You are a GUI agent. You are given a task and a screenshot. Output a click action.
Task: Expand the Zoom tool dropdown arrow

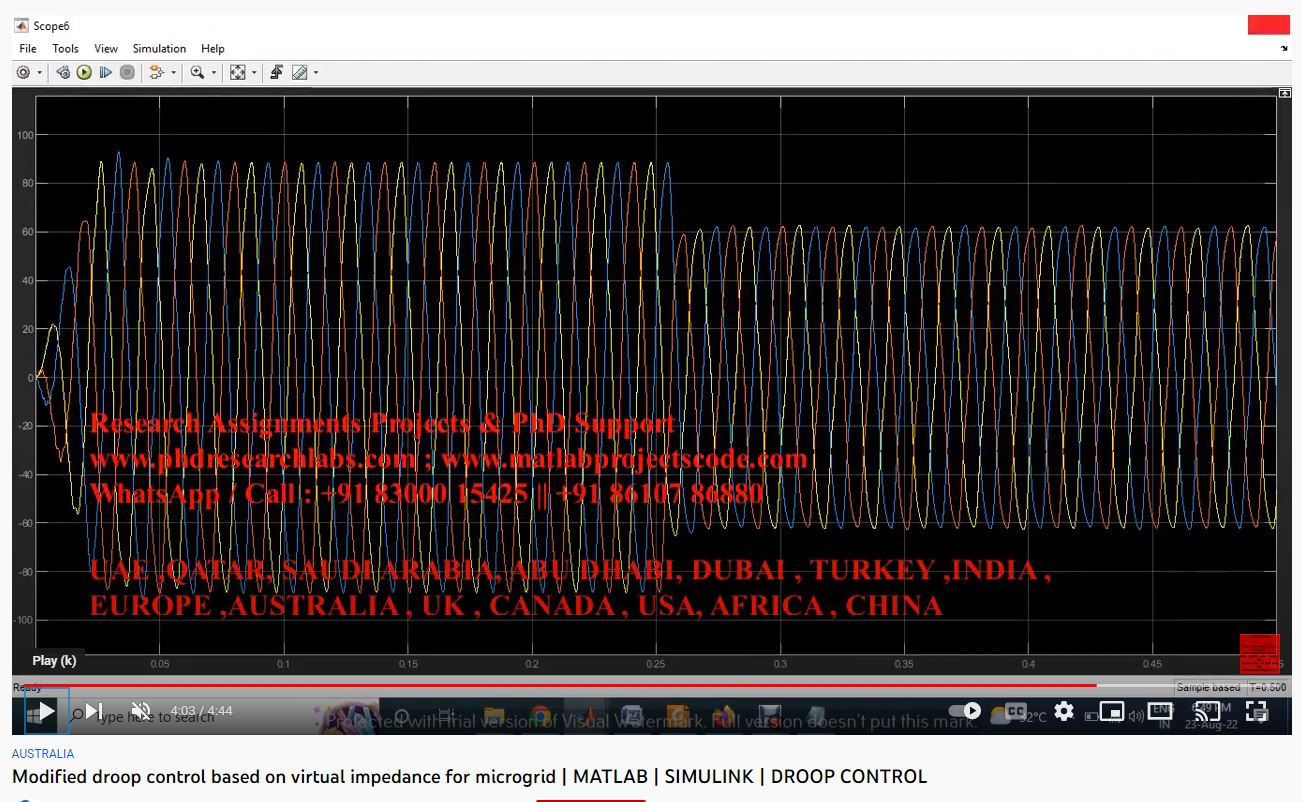point(213,73)
